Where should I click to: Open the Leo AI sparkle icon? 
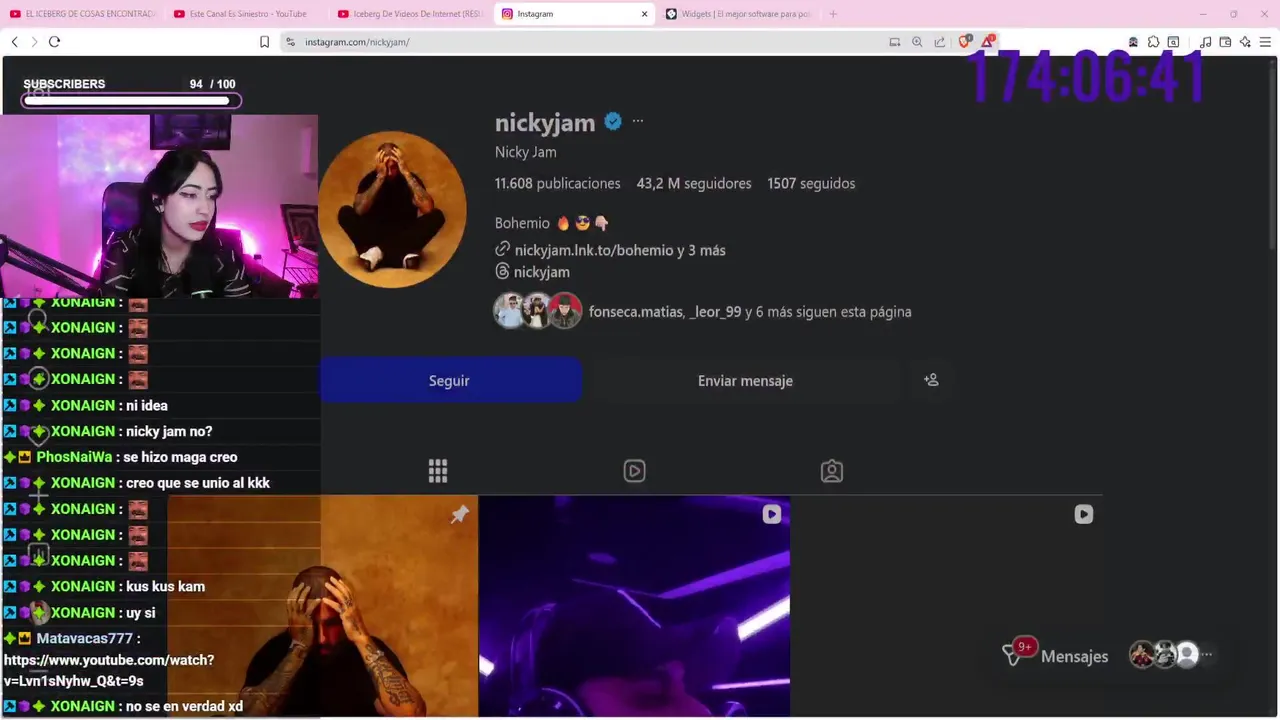(1245, 42)
